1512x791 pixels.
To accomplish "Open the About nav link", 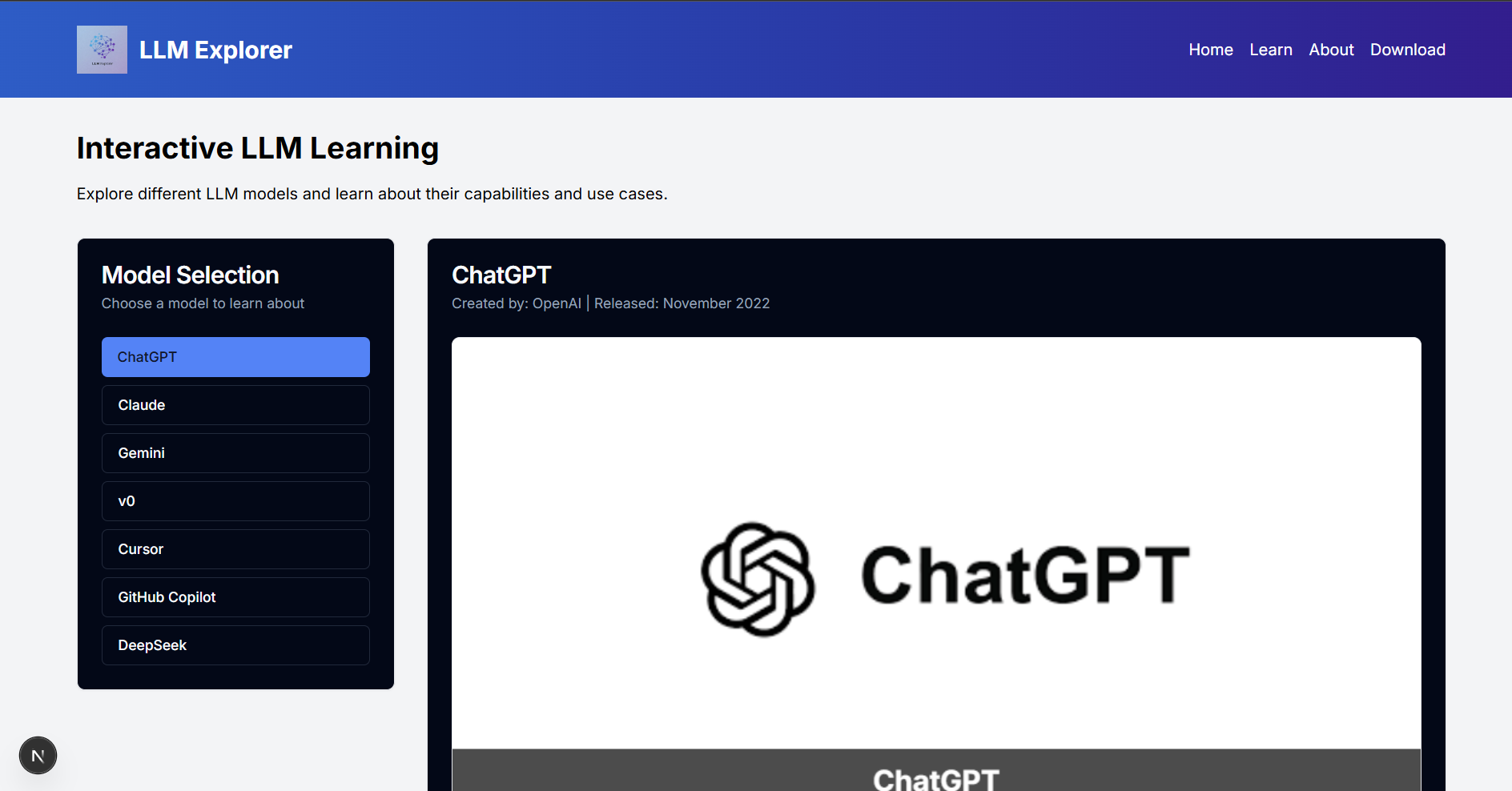I will [x=1331, y=50].
